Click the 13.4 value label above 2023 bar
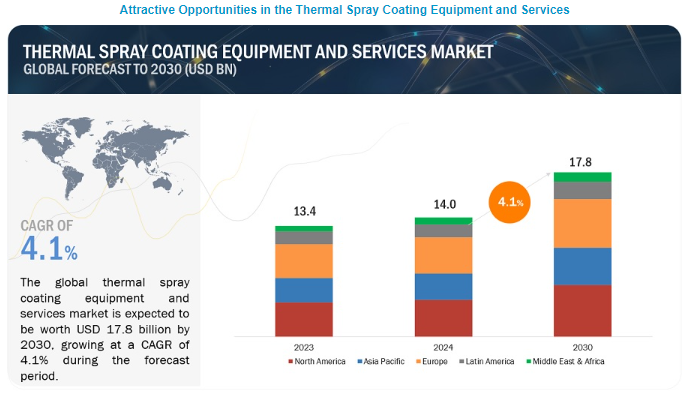This screenshot has height=394, width=686. click(304, 211)
